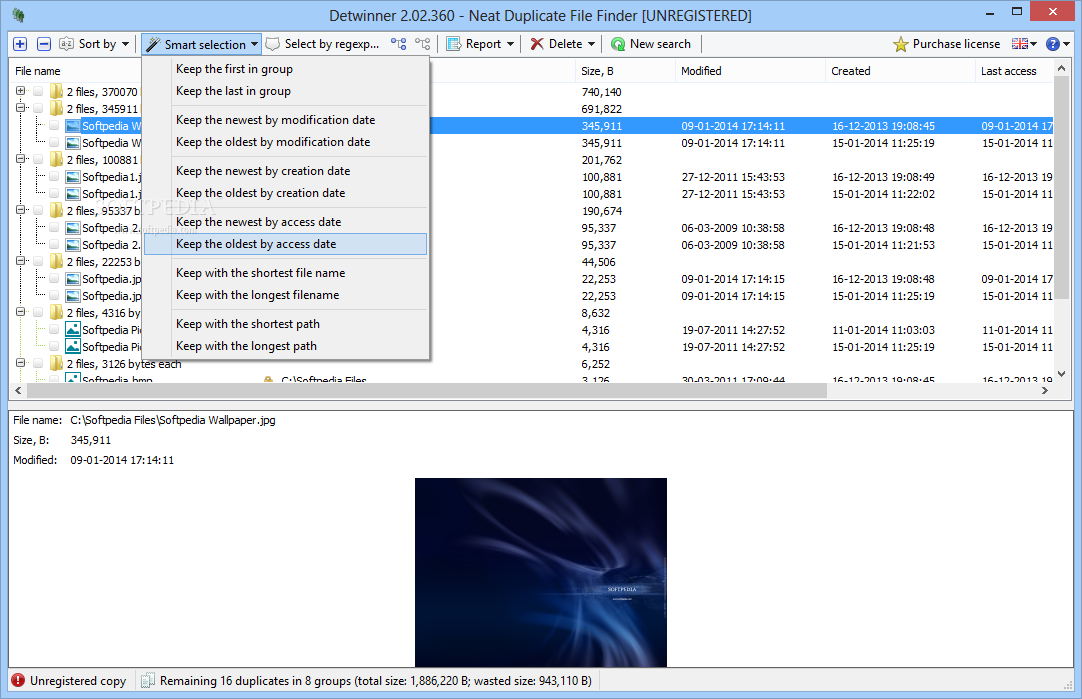Open the Delete dropdown arrow

click(x=591, y=44)
